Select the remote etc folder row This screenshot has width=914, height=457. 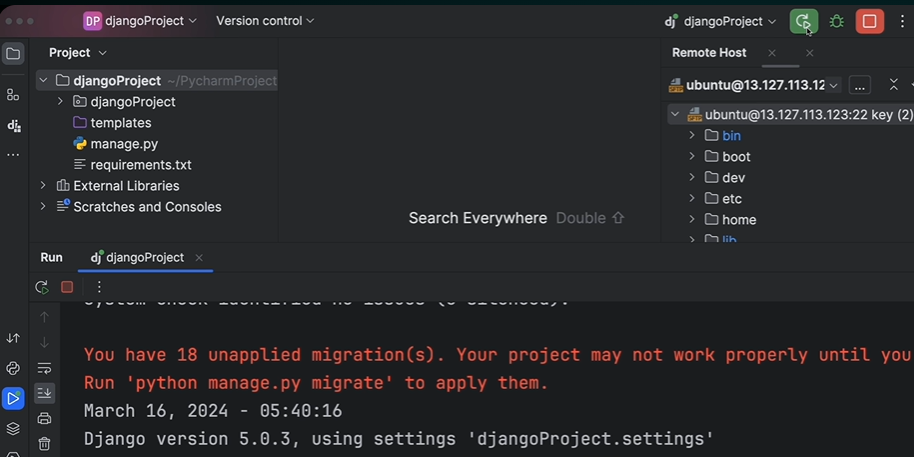point(790,198)
